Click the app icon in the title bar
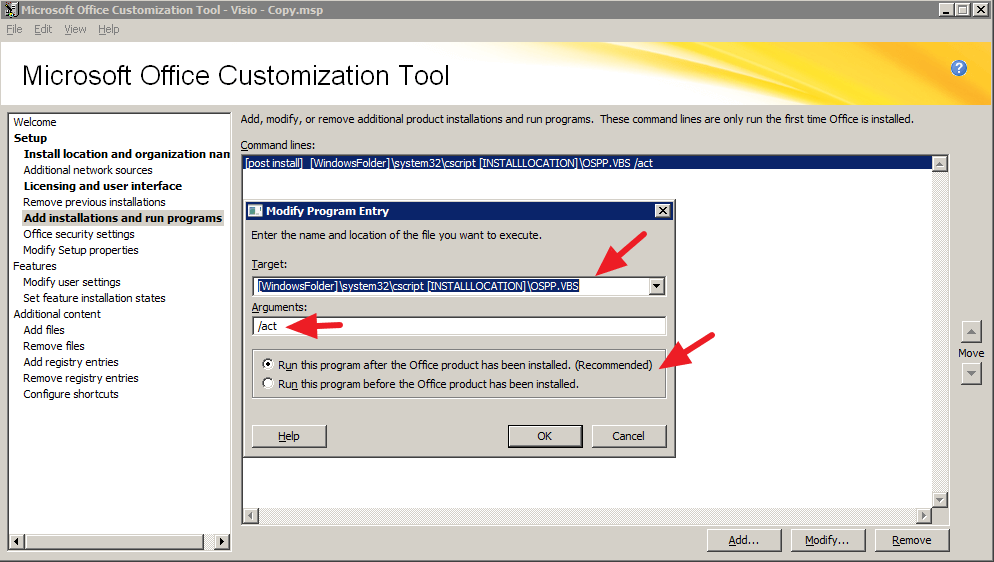 (11, 10)
